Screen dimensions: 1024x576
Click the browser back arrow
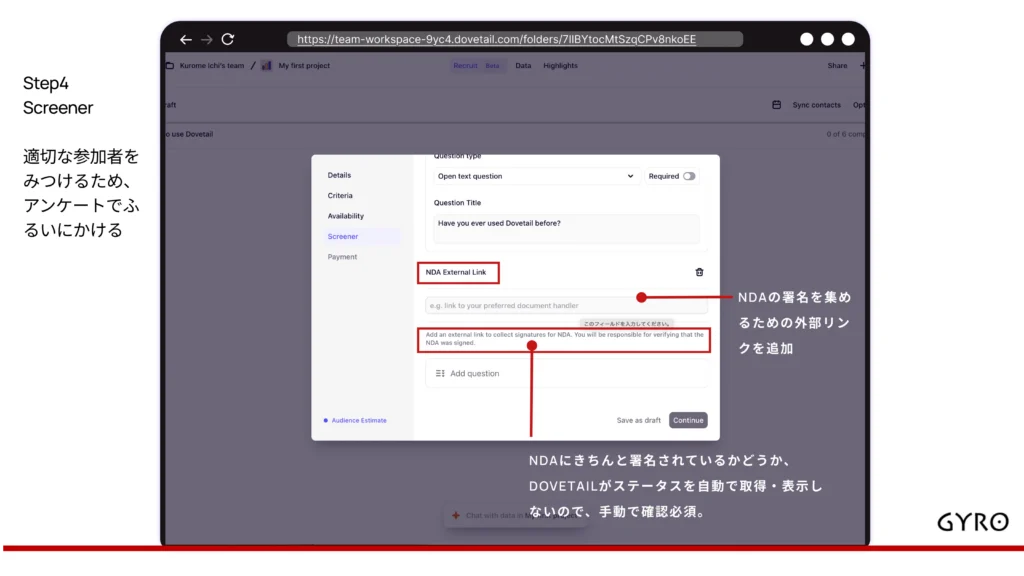pos(185,39)
